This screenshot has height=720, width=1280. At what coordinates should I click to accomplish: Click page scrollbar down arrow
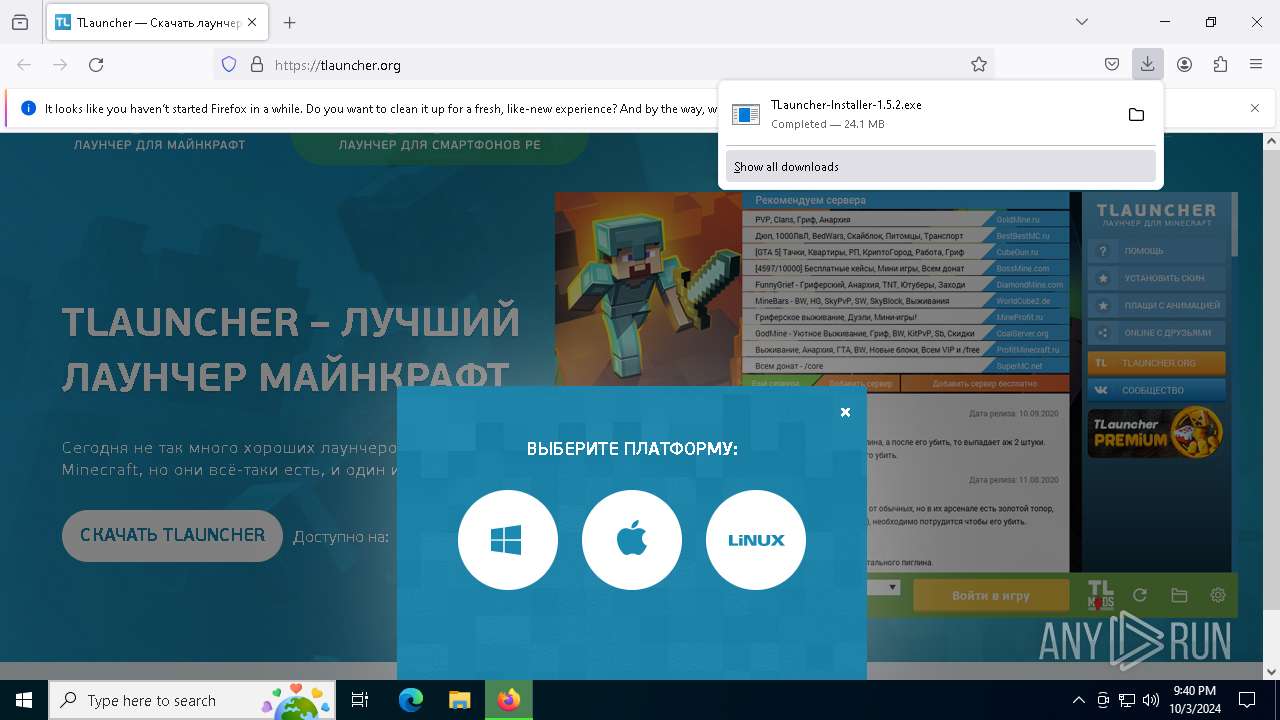click(1271, 671)
